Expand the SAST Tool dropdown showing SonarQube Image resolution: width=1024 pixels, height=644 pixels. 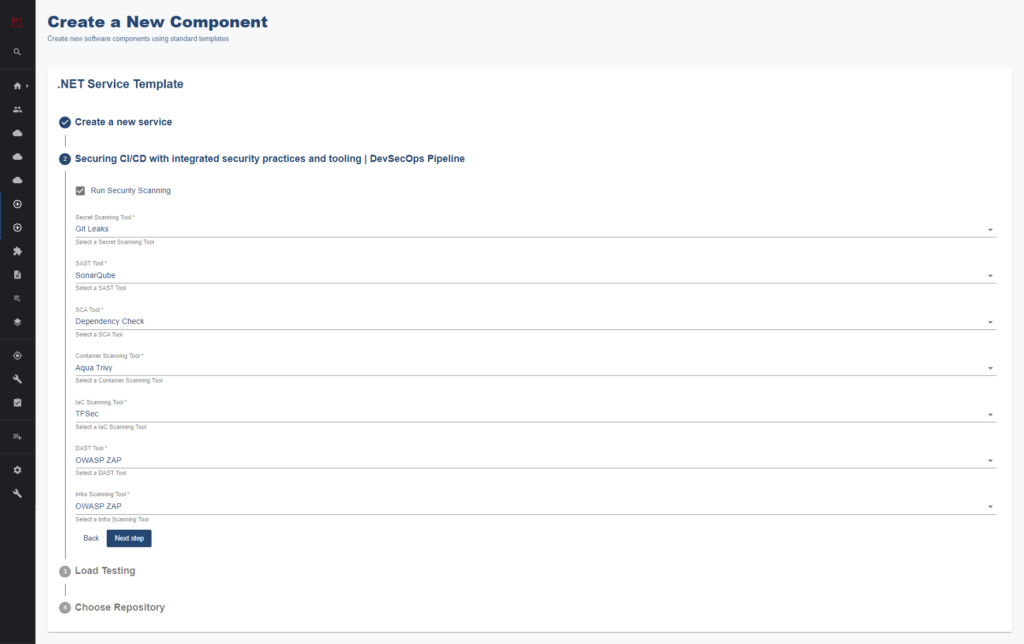click(x=535, y=275)
